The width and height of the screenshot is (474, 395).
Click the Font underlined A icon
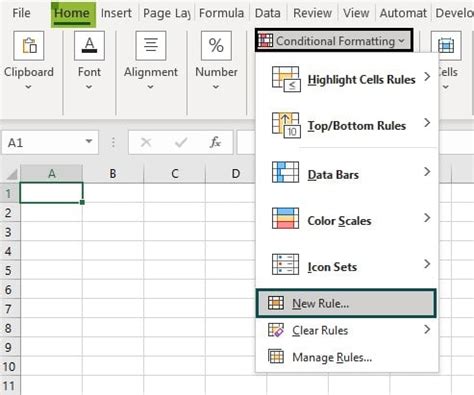pos(89,46)
